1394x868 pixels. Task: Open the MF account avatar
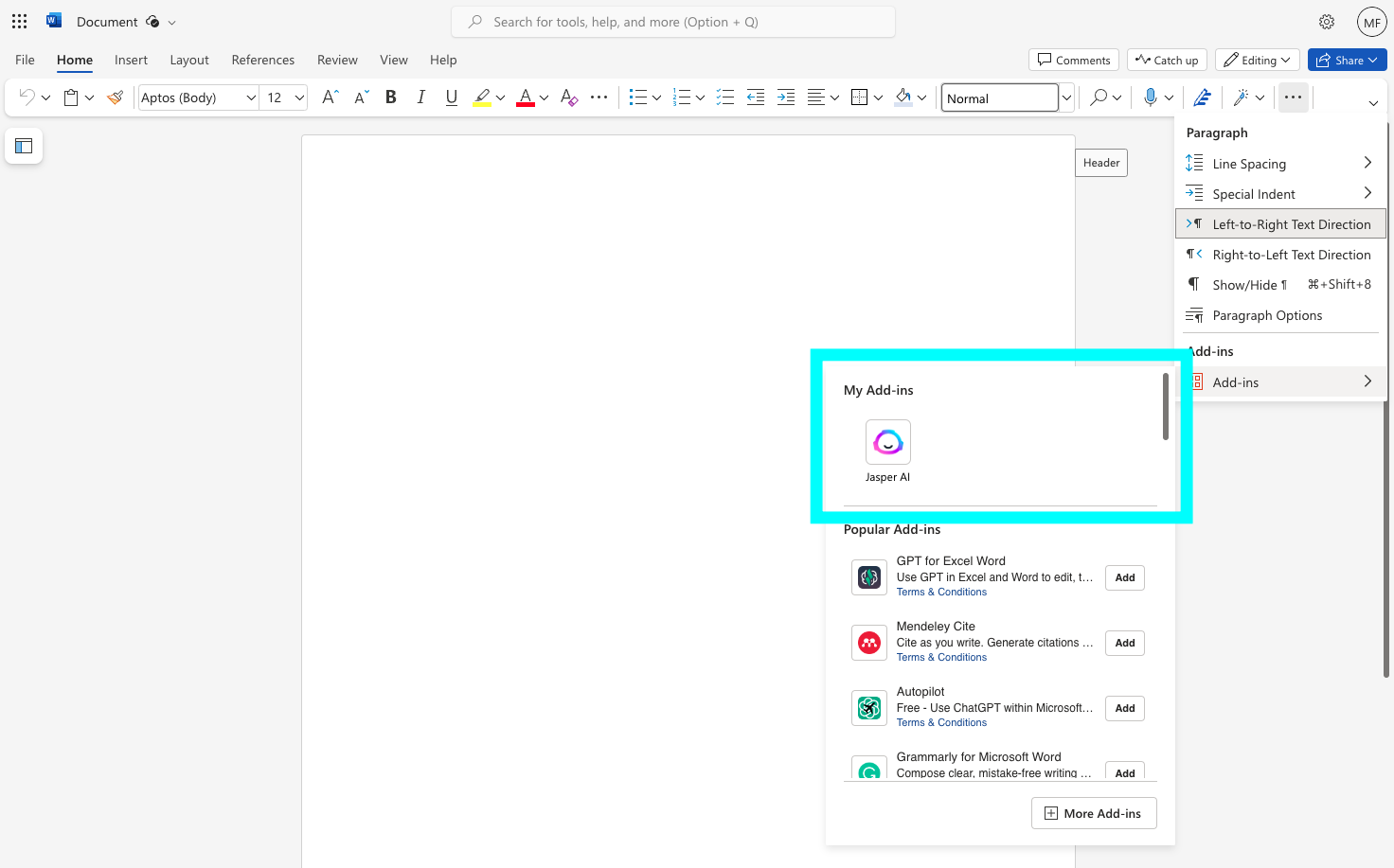[1371, 22]
